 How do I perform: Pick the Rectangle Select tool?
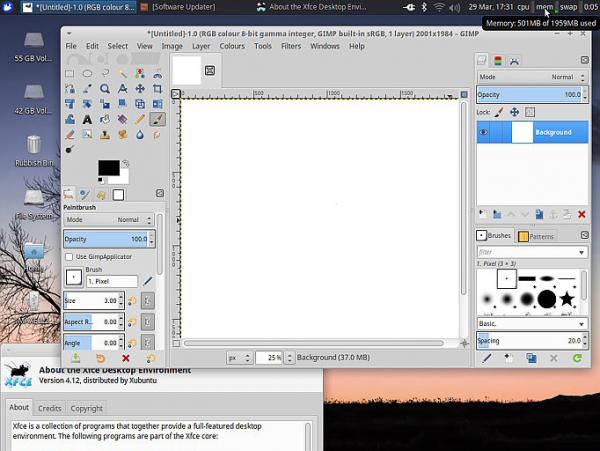[x=70, y=74]
